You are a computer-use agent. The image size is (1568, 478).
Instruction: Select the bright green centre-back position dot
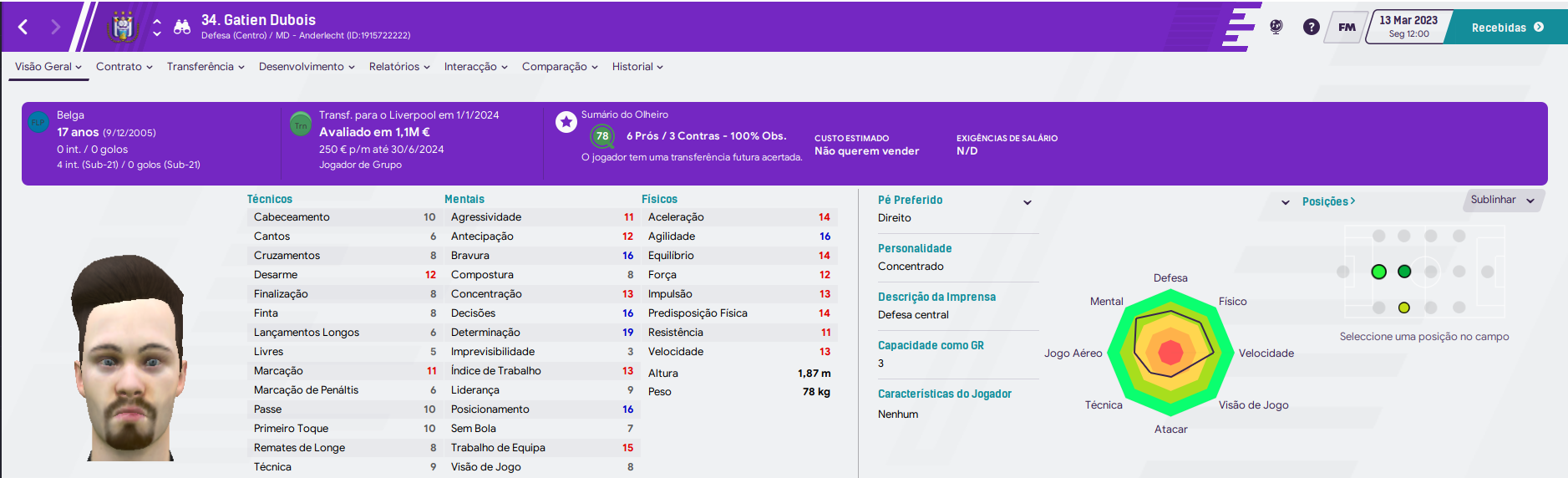click(x=1378, y=272)
